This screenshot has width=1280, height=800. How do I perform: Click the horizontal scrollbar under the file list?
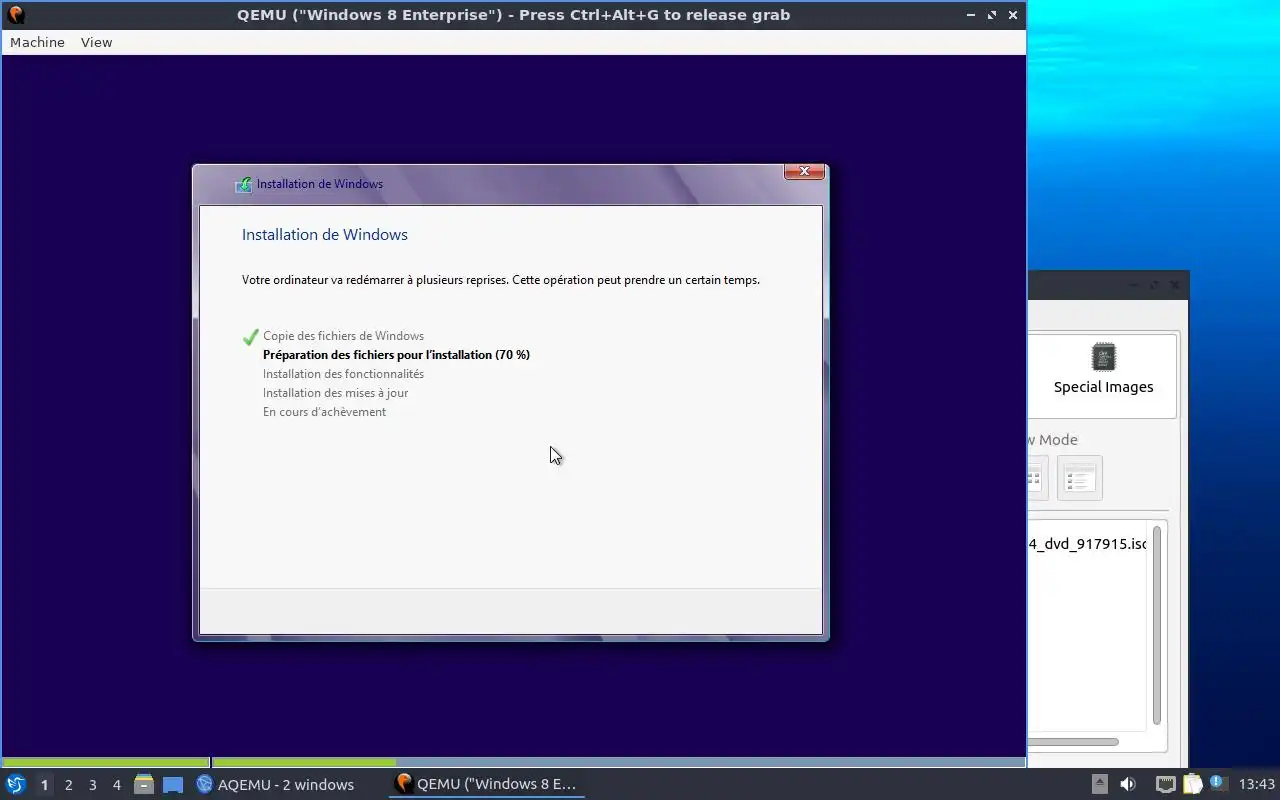[1072, 742]
